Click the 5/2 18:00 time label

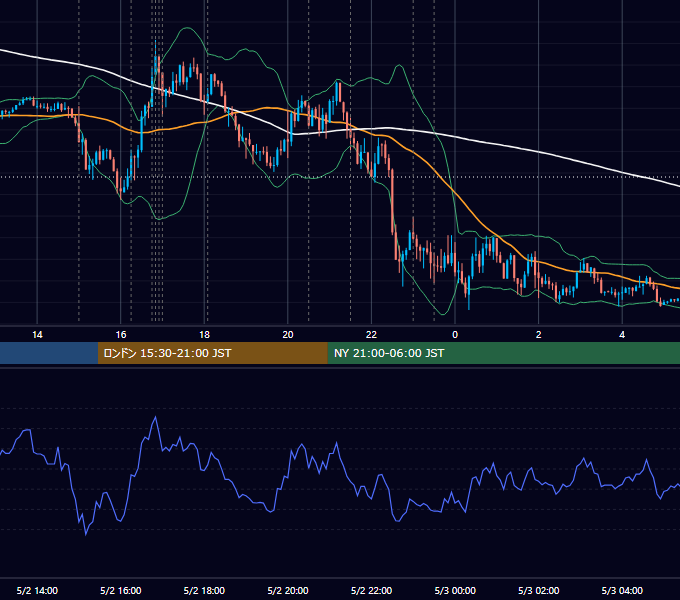pos(204,590)
